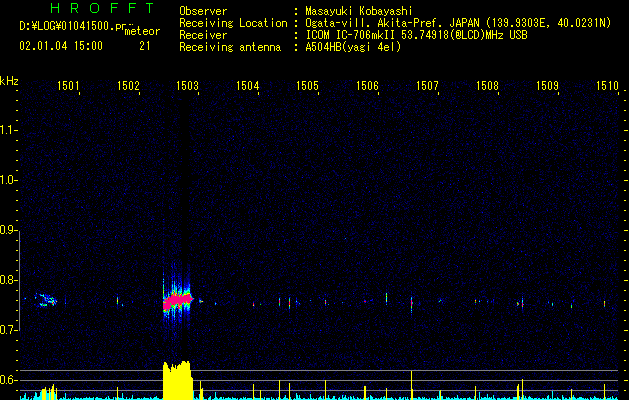Click the 1502 time axis marker
629x400 pixels.
(x=128, y=85)
